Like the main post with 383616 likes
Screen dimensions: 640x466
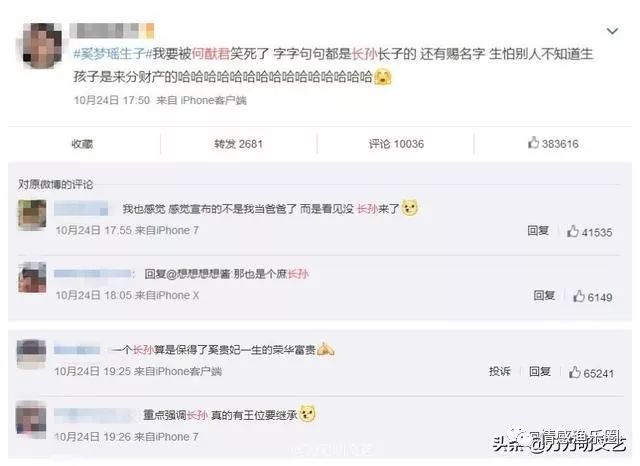click(x=553, y=143)
